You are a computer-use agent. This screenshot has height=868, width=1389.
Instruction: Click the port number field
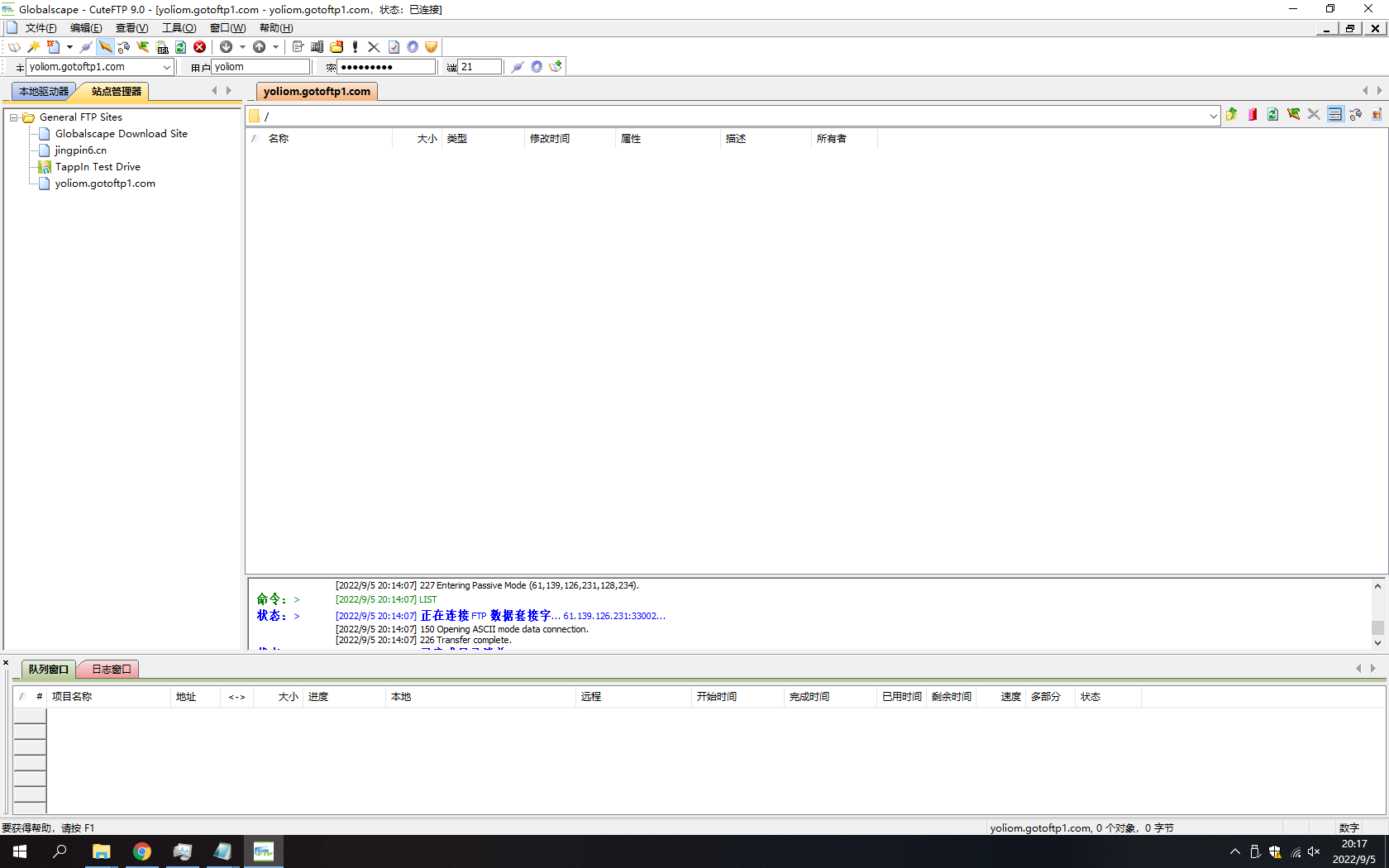pos(480,67)
